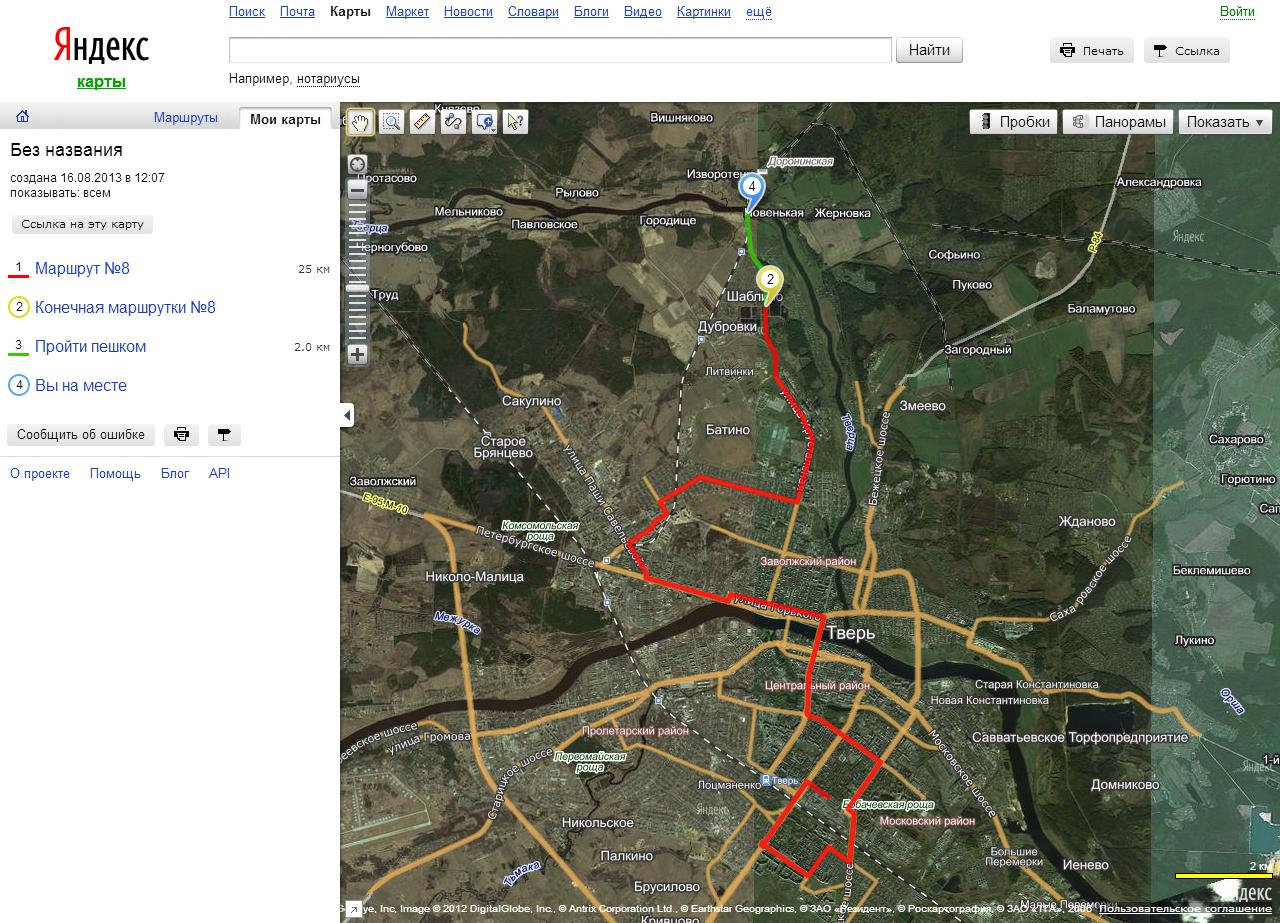1280x923 pixels.
Task: Select Конечная маршрутки №8 item
Action: tap(125, 307)
